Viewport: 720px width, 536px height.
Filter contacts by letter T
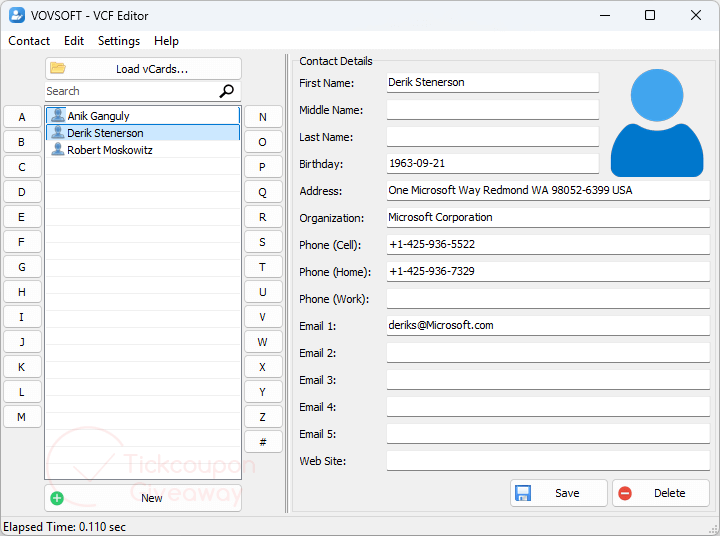coord(263,267)
